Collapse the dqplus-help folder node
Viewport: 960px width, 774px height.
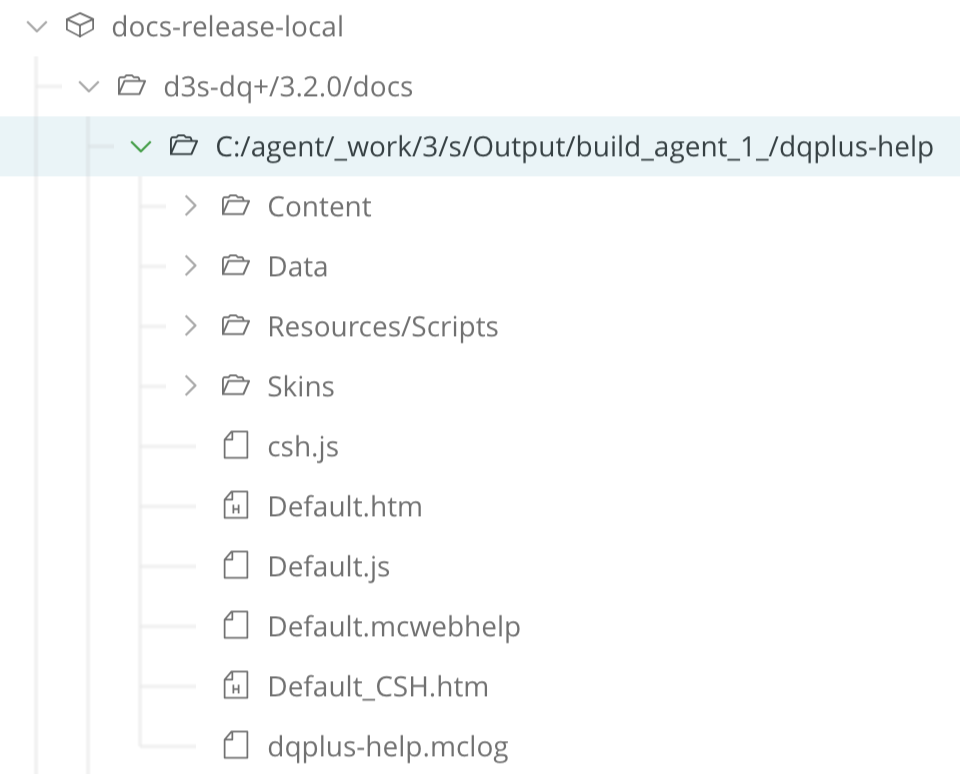pyautogui.click(x=140, y=146)
